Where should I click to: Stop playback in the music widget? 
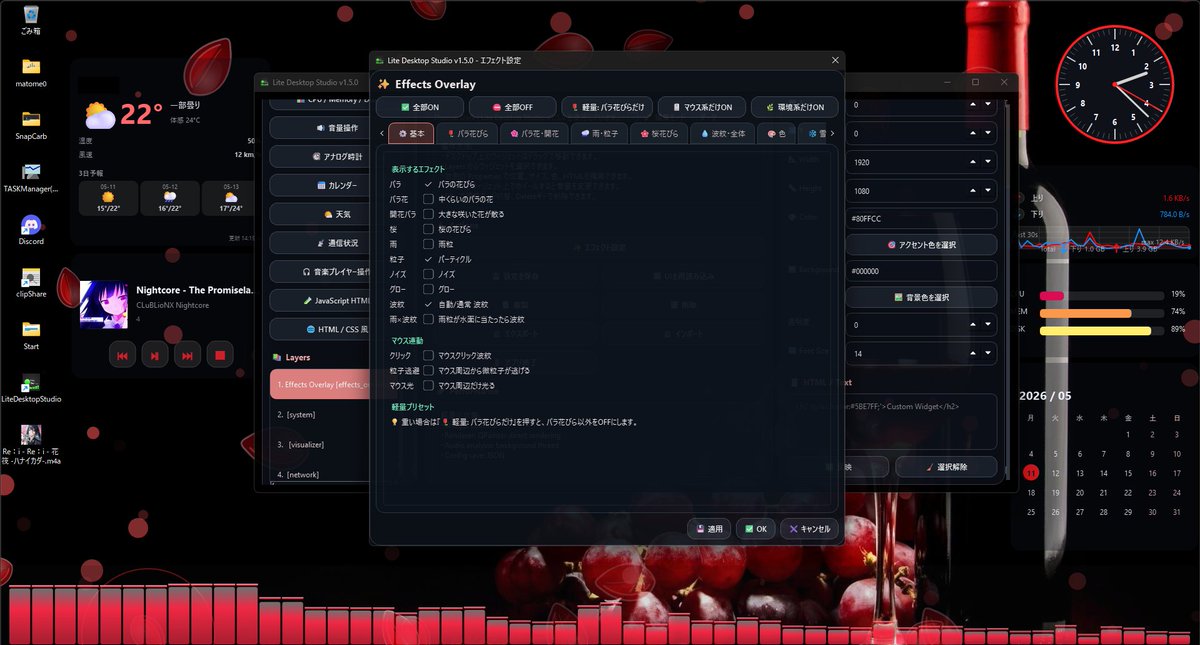pos(220,354)
